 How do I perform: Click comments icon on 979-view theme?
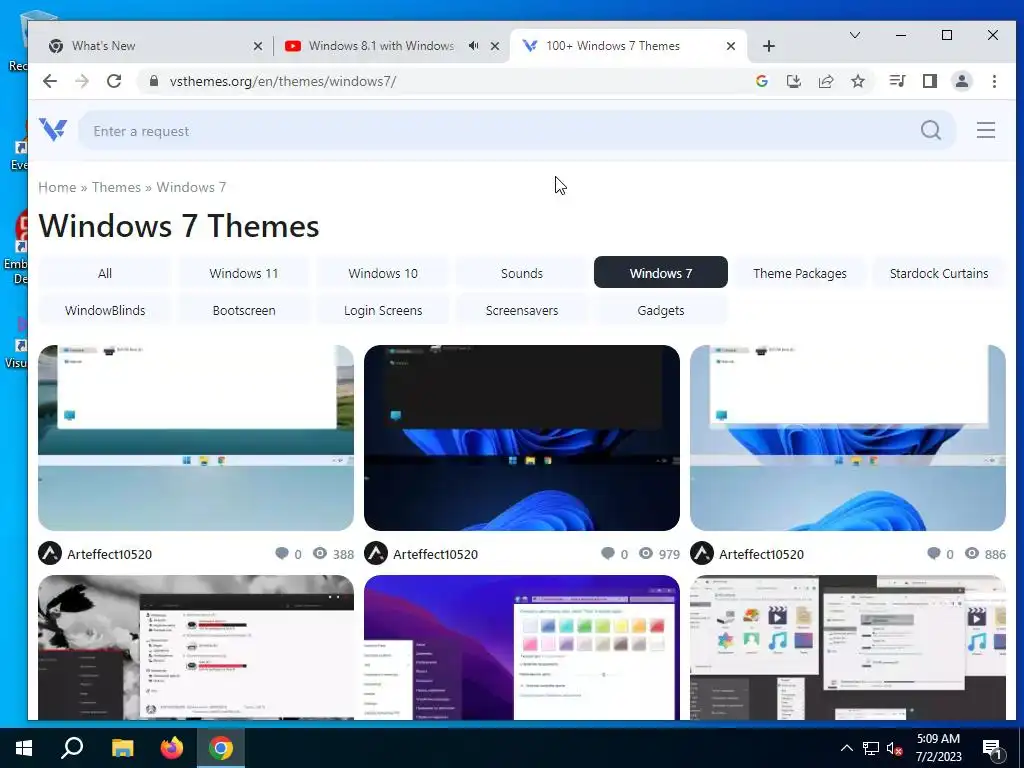click(607, 554)
